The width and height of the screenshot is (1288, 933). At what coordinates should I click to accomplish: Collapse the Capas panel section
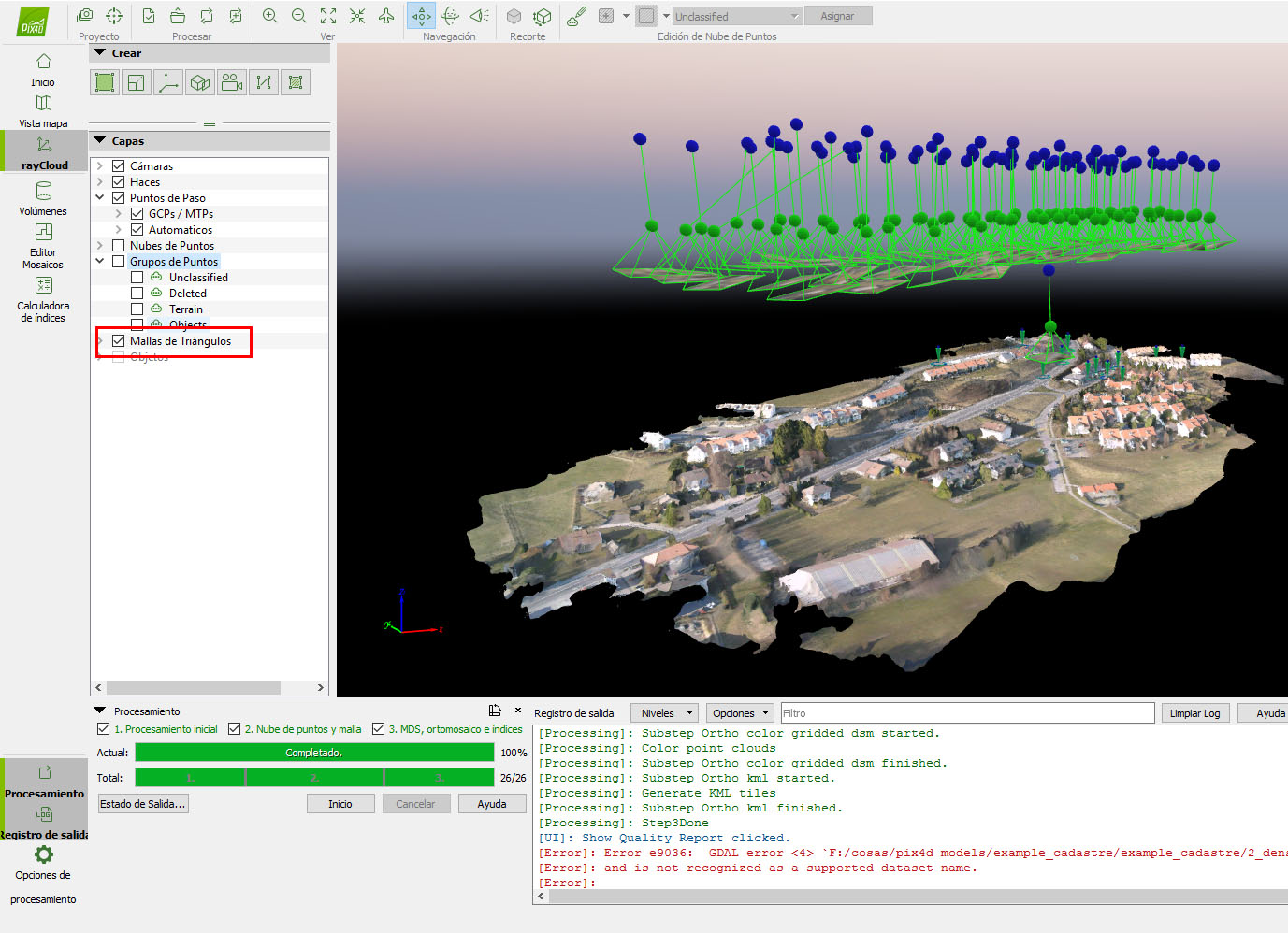tap(100, 141)
